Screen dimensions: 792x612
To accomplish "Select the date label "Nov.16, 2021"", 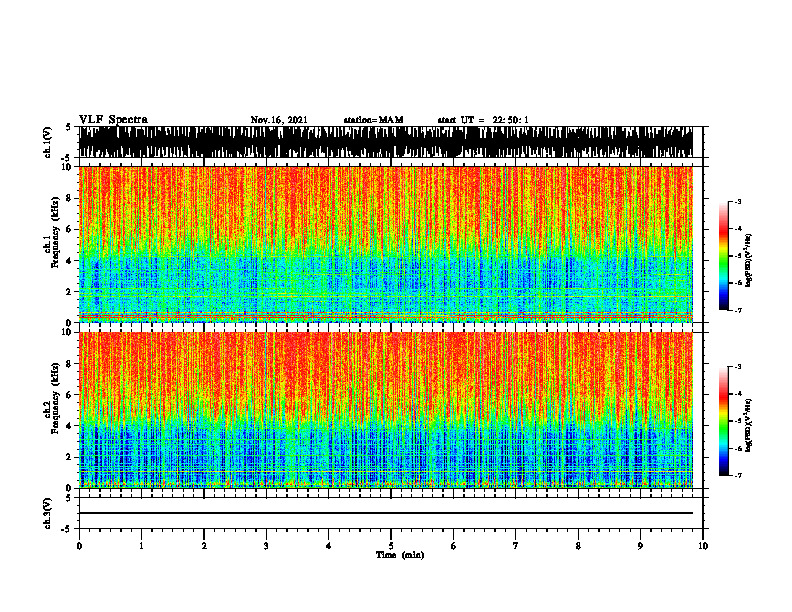I will point(279,120).
